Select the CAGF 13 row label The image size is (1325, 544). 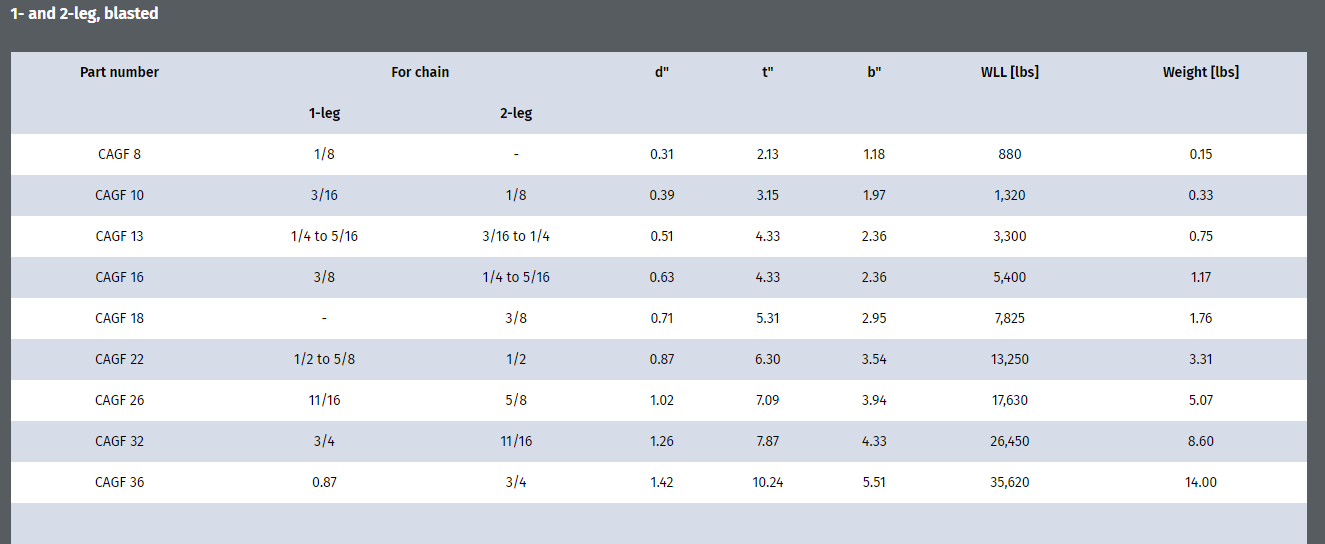(x=119, y=236)
